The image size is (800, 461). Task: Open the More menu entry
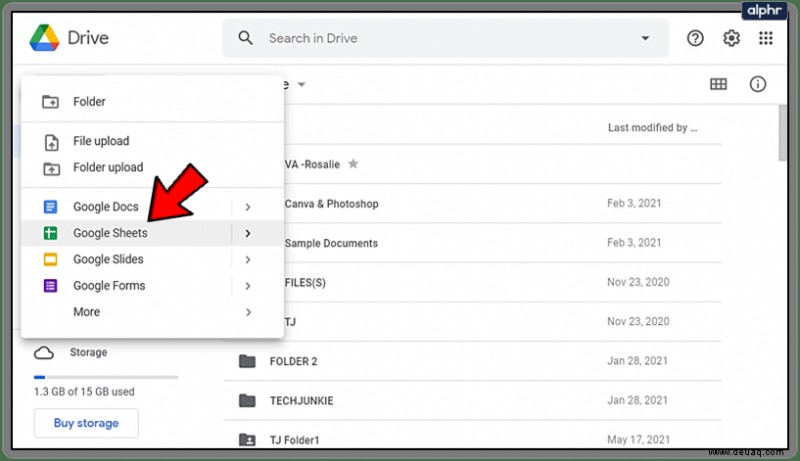click(x=152, y=312)
